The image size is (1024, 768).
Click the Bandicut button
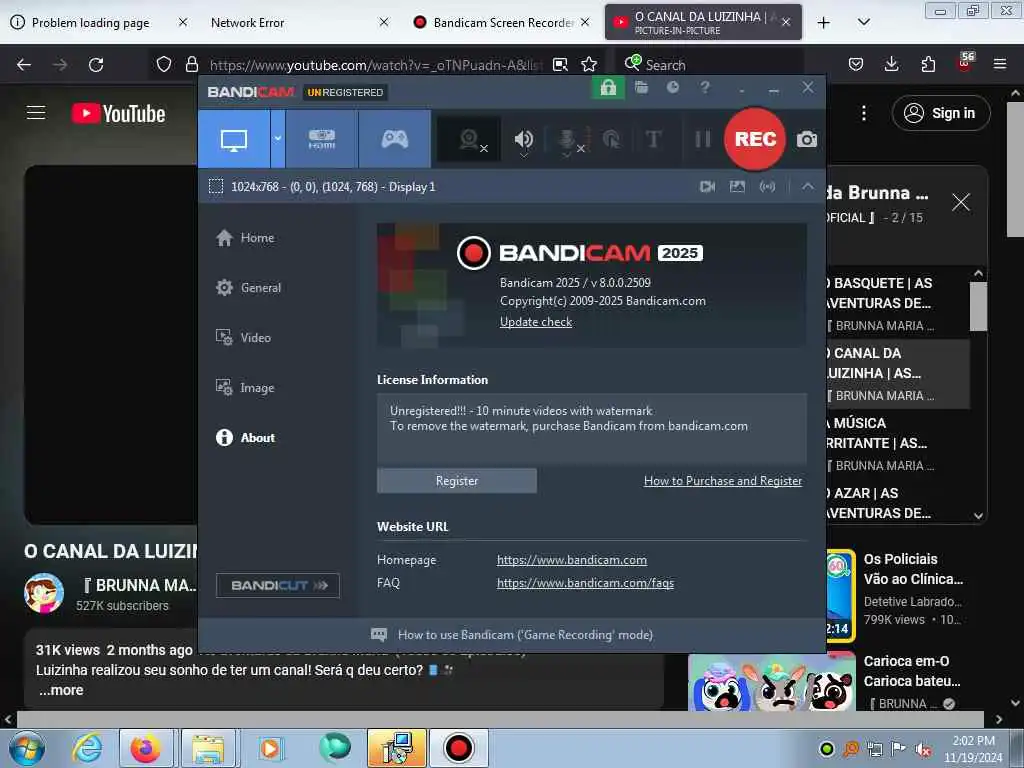(x=278, y=585)
